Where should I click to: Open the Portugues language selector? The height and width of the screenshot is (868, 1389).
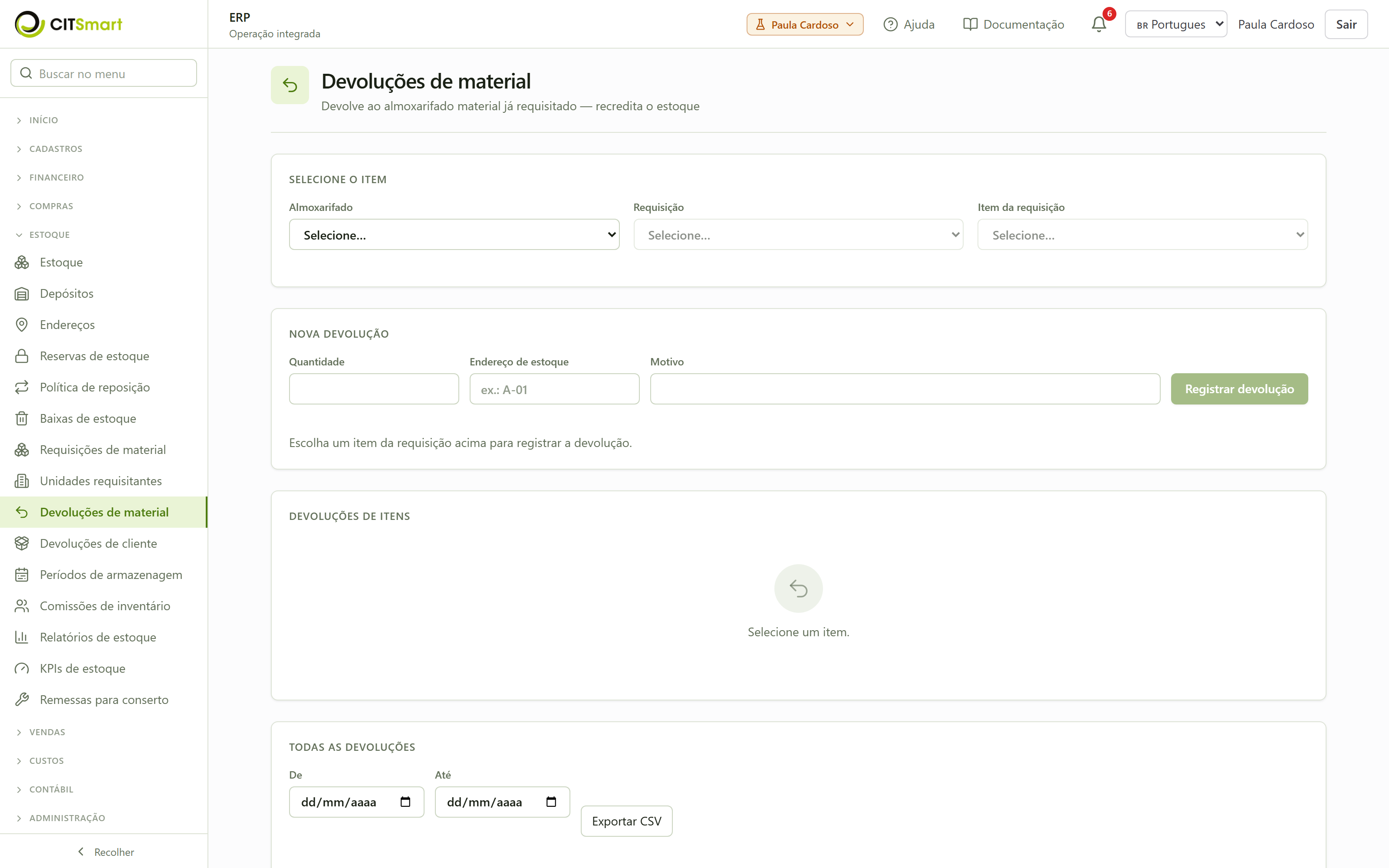1175,24
